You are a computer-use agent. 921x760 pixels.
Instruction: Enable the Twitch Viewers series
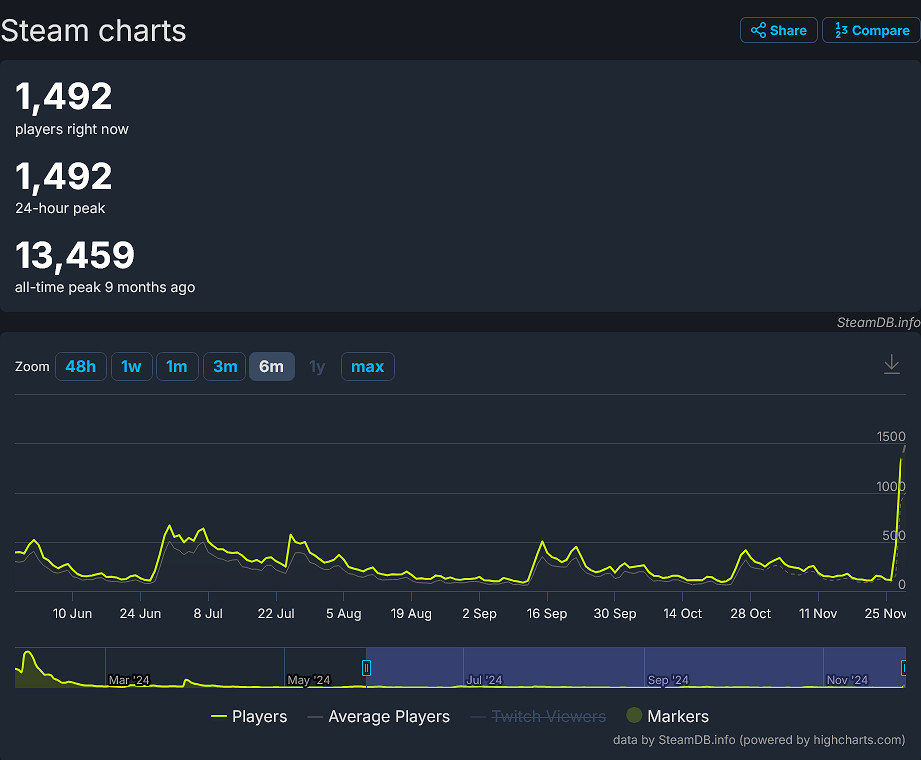click(538, 716)
